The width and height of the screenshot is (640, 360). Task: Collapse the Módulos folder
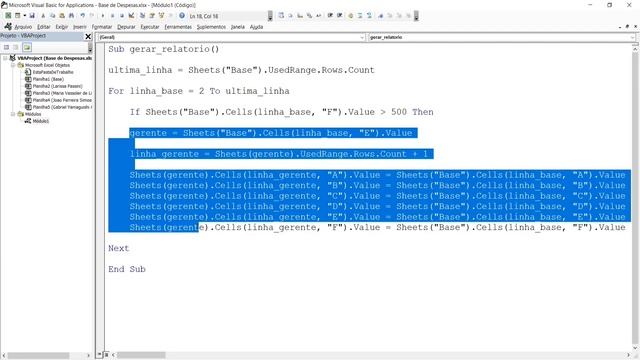click(13, 114)
